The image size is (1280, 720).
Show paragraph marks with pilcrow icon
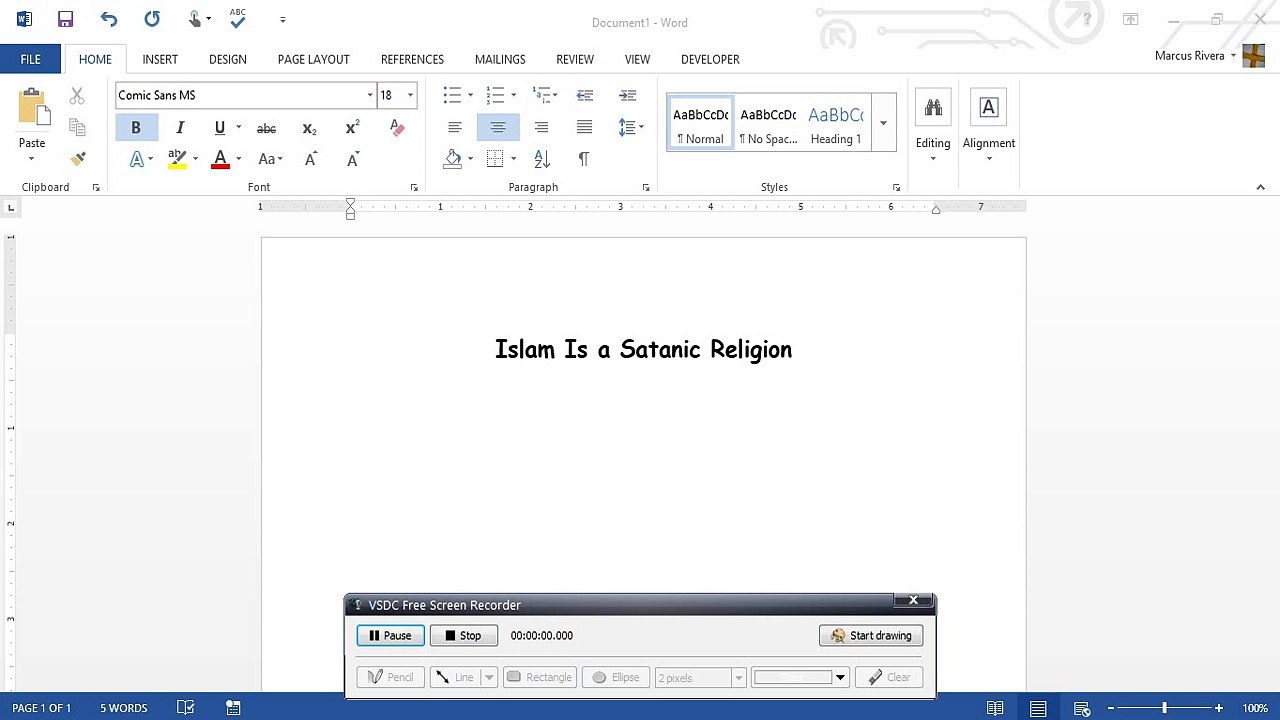584,159
